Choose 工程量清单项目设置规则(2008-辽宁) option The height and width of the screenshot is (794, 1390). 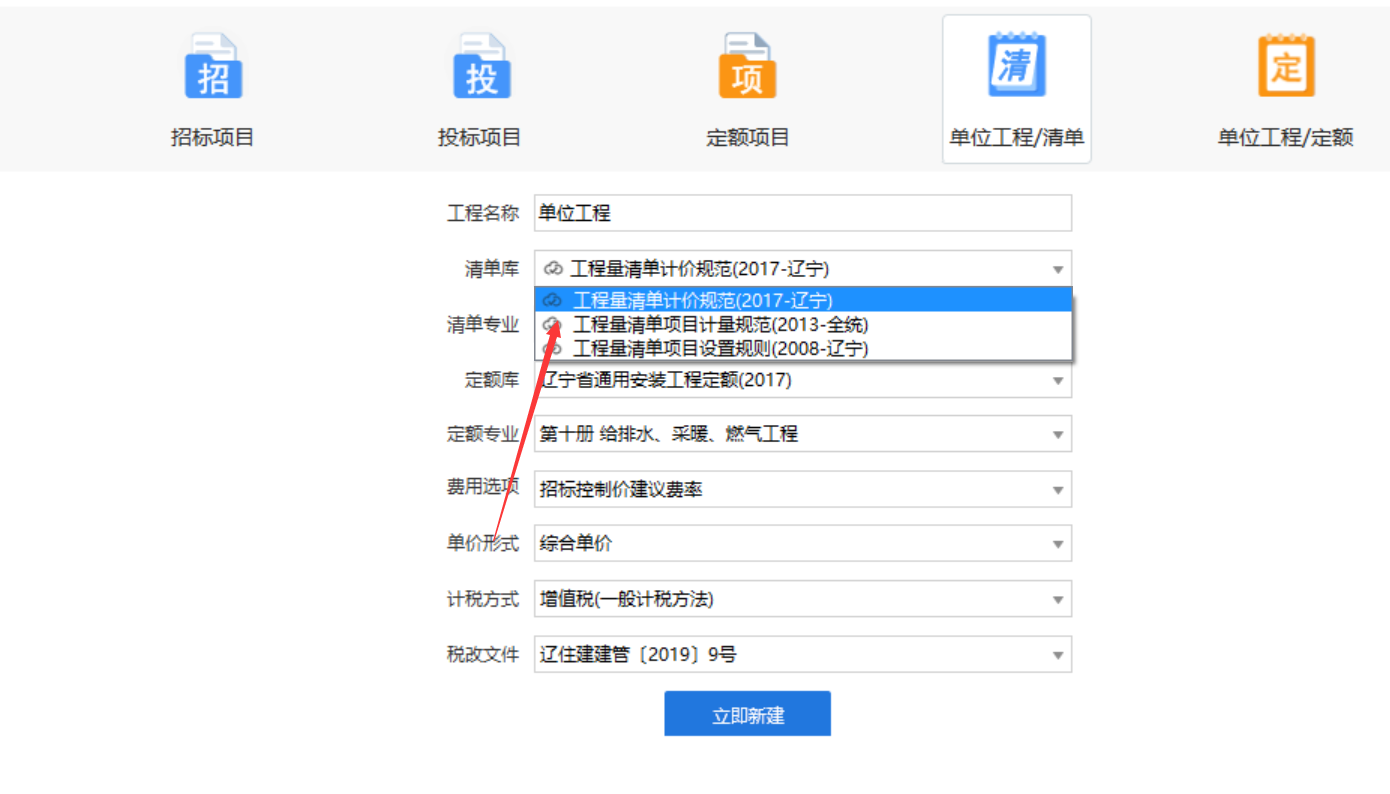803,348
